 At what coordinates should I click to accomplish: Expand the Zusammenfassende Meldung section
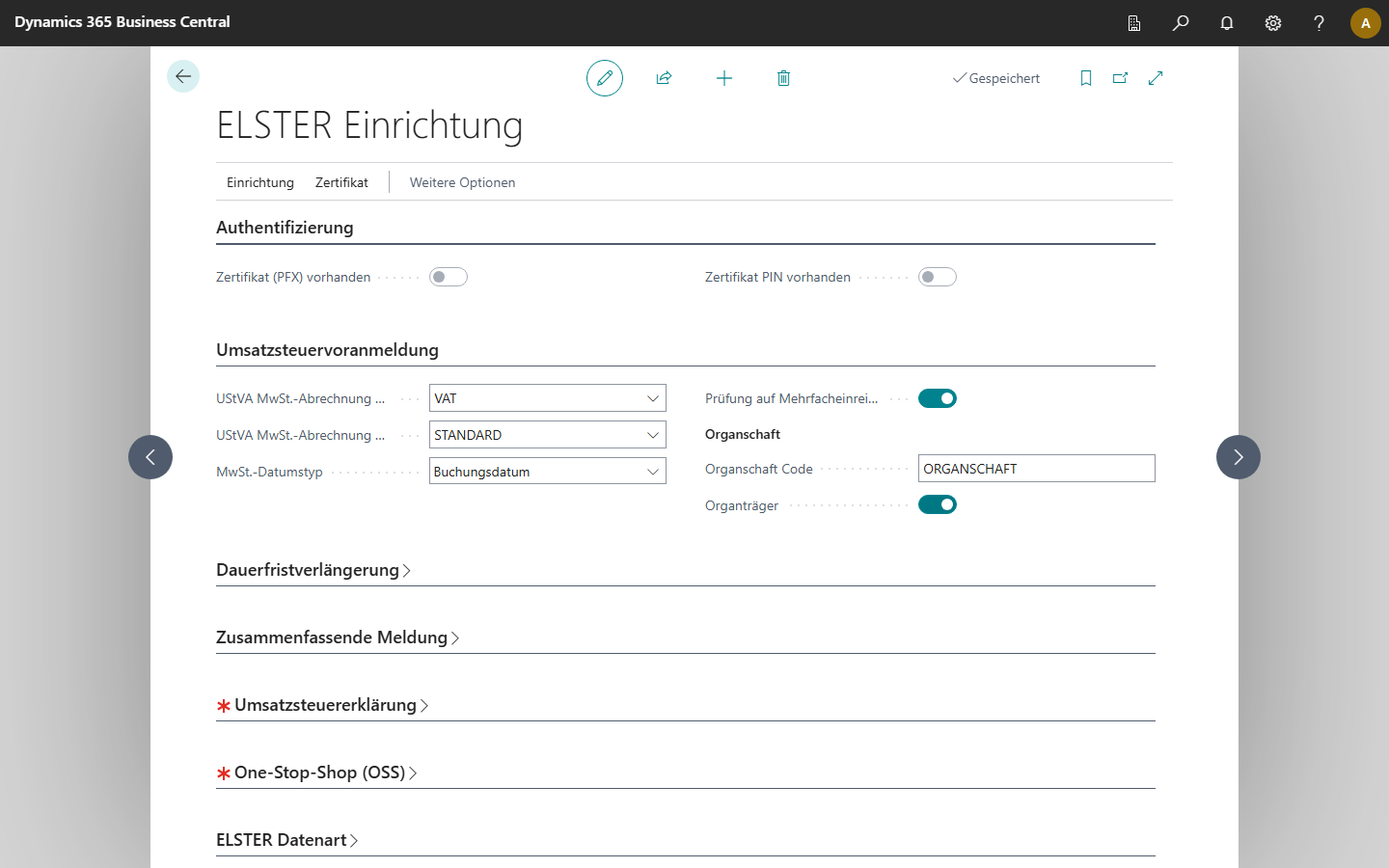pyautogui.click(x=338, y=637)
